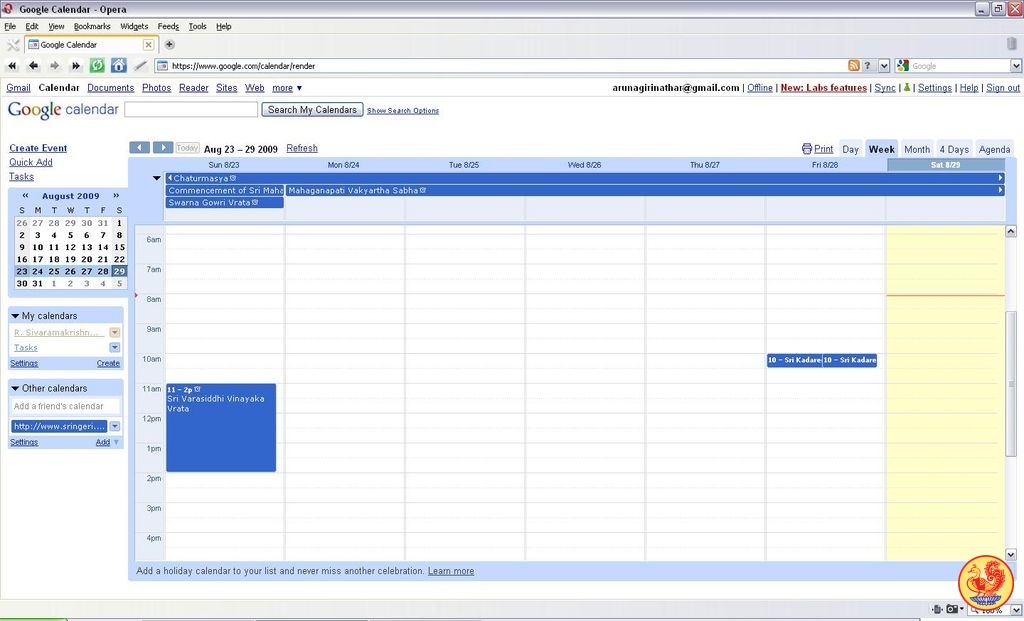Open Sri Varasiddhi Vinayaka Vrata event
Screen dimensions: 1024x621
tap(221, 427)
